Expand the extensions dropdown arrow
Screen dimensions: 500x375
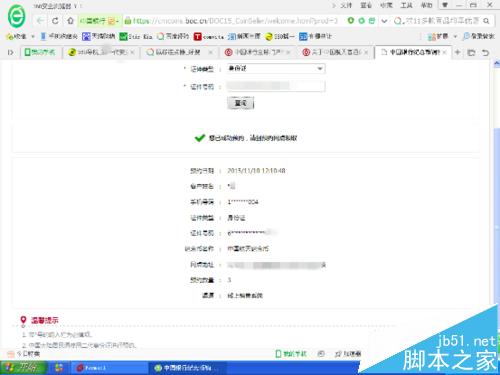coord(455,36)
